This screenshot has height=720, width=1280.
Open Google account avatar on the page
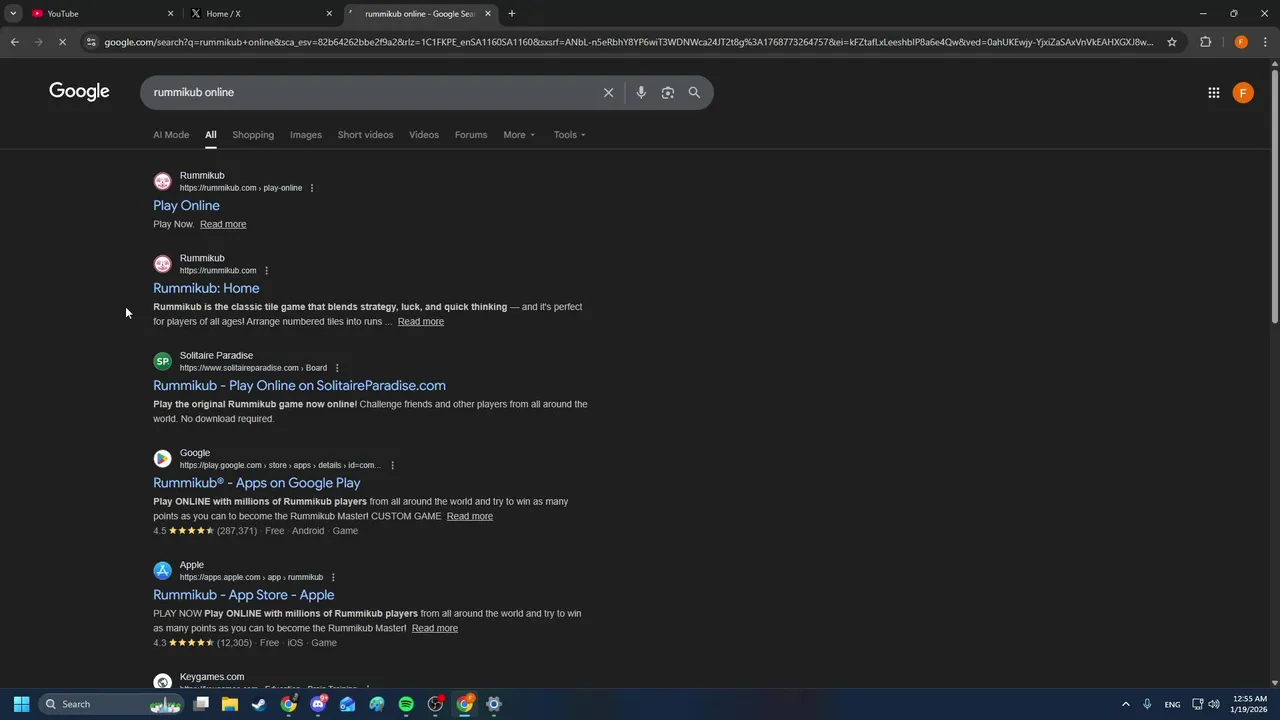click(1243, 93)
